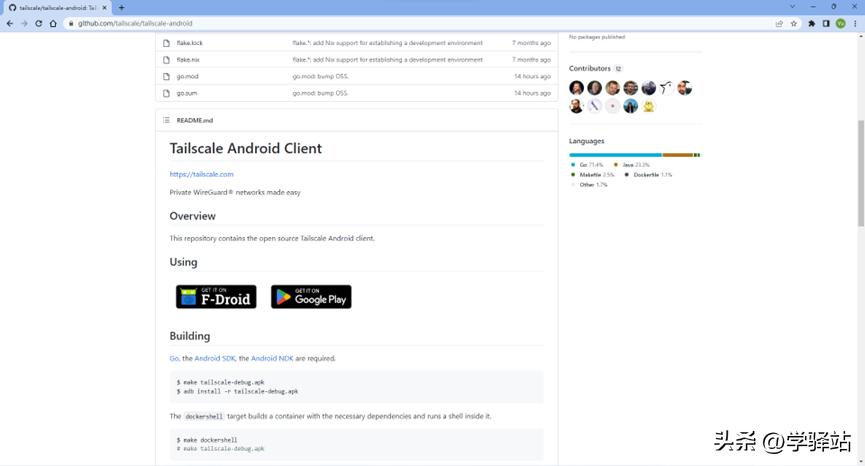The height and width of the screenshot is (466, 865).
Task: Click the Other 1.7% language entry
Action: click(589, 185)
